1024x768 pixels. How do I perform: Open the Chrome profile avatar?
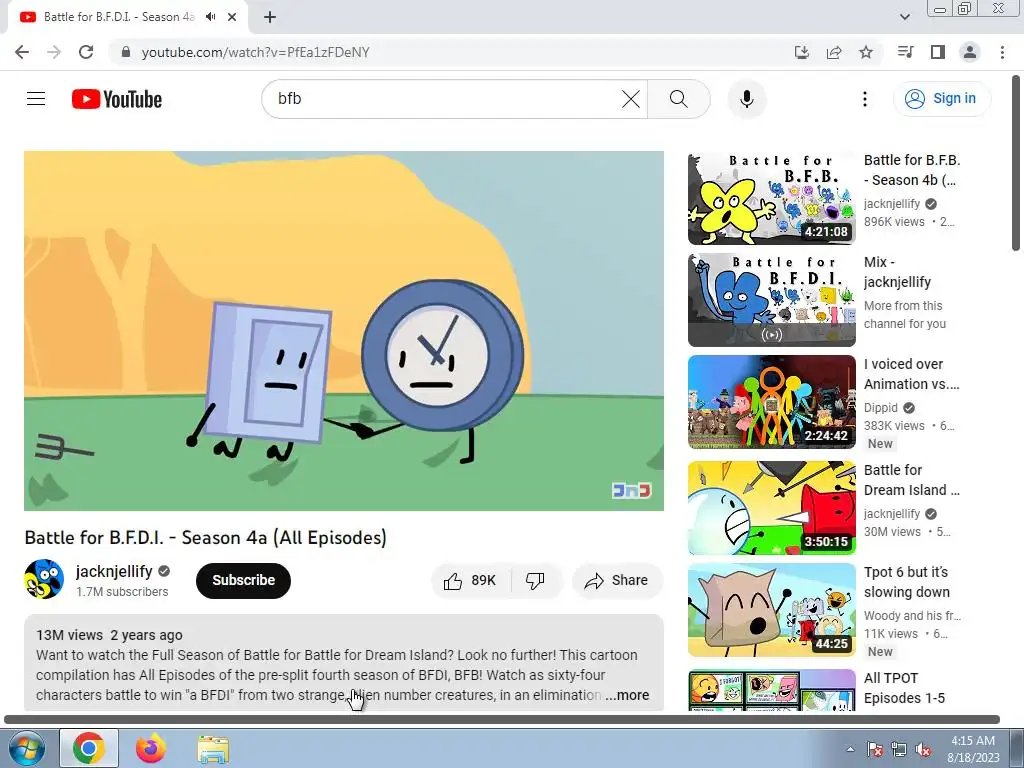click(970, 52)
